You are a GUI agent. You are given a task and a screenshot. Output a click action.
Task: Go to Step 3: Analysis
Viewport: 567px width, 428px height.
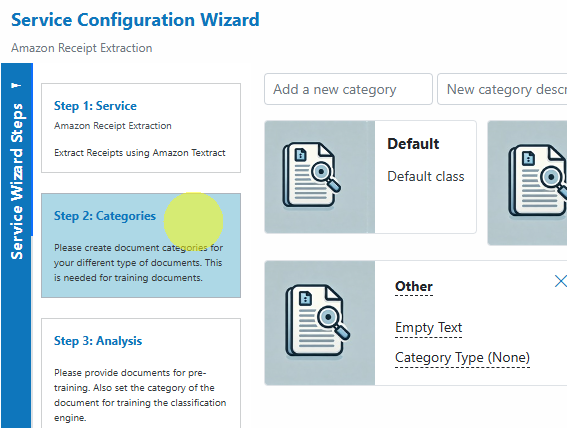pyautogui.click(x=141, y=373)
